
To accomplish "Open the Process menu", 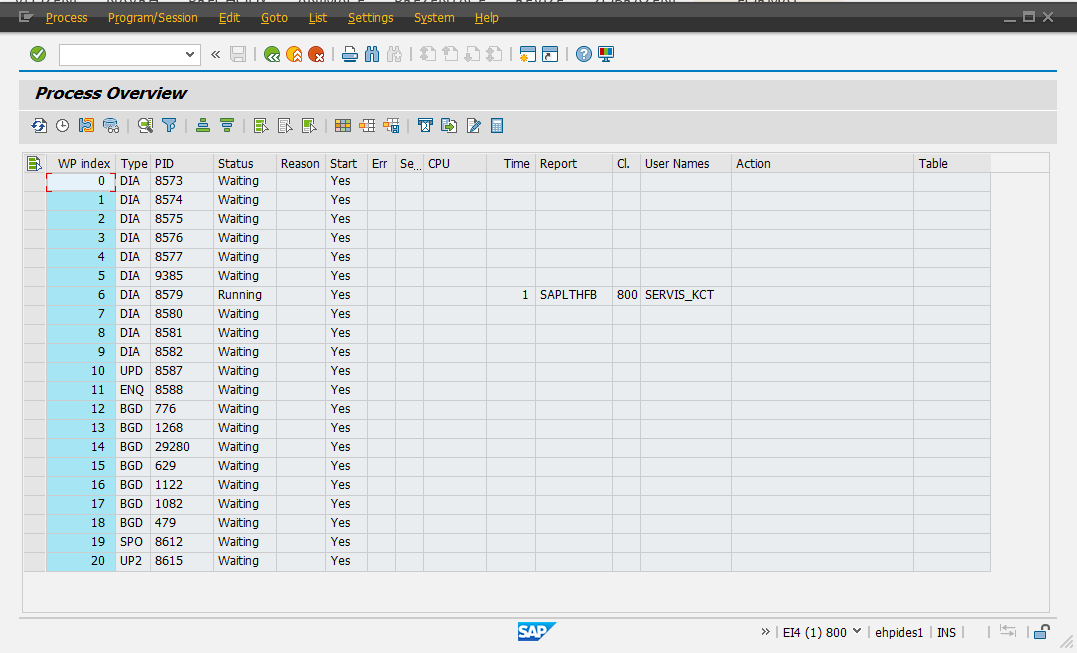I will point(67,18).
